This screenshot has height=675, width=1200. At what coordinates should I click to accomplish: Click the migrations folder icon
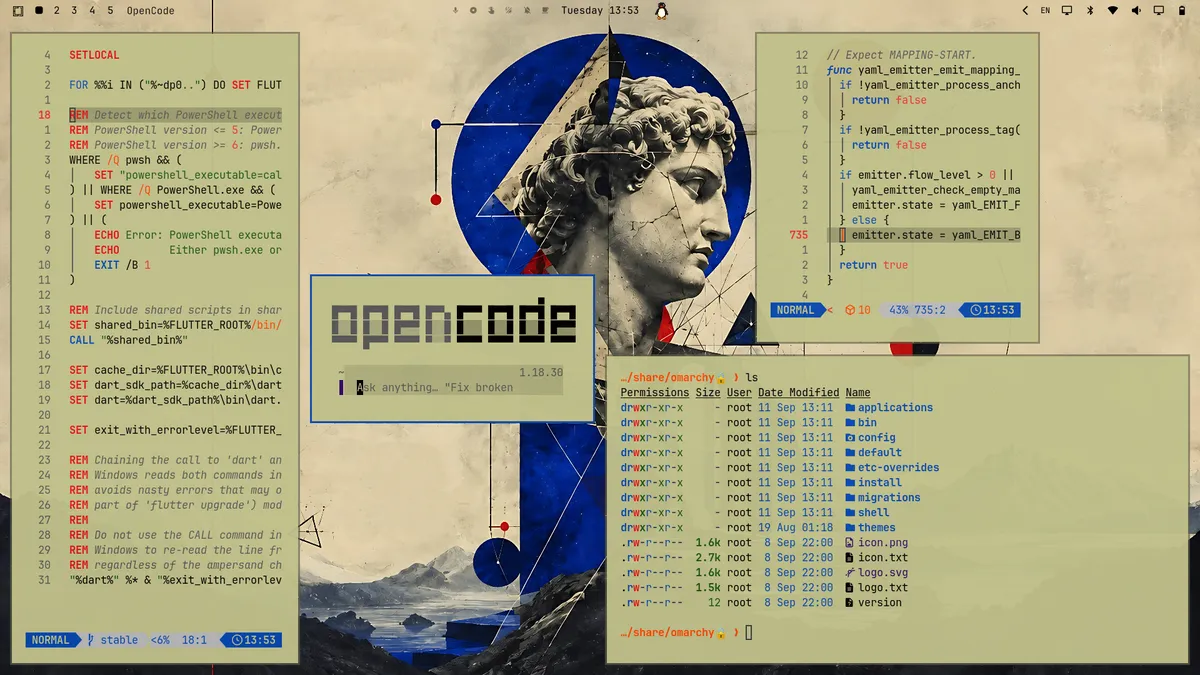pyautogui.click(x=850, y=497)
